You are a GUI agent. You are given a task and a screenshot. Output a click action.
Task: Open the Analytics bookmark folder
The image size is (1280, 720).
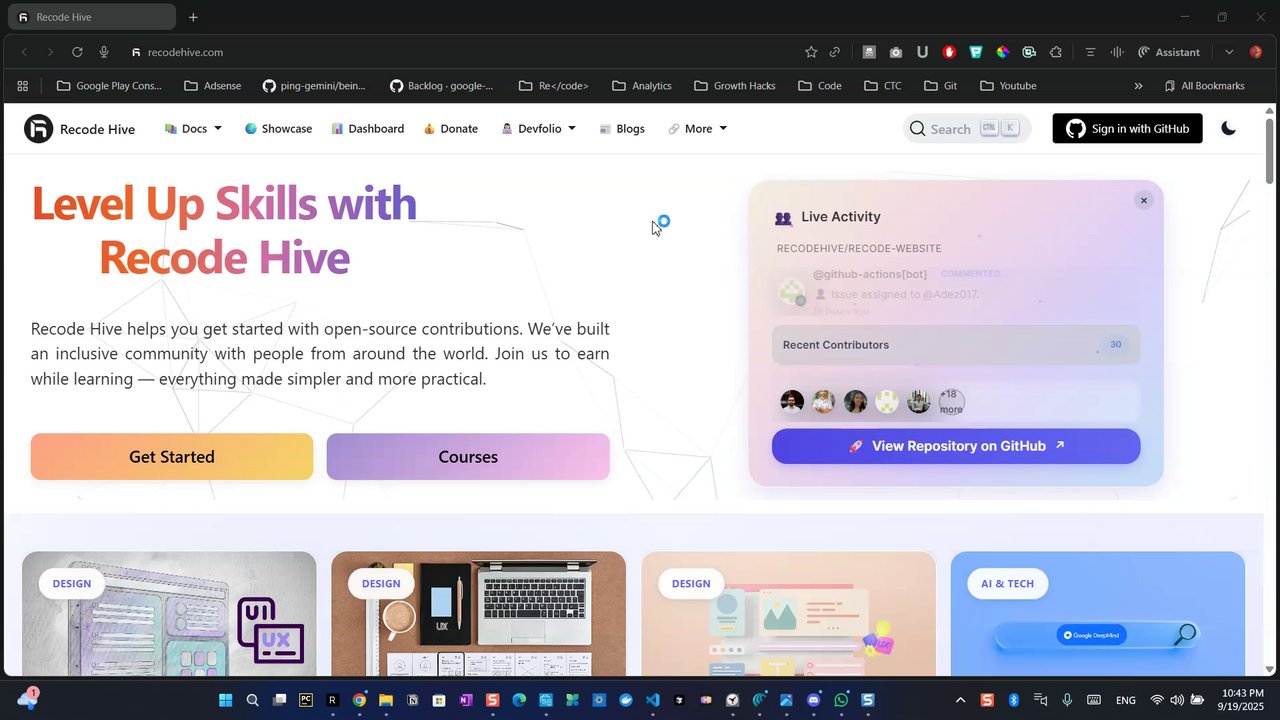pyautogui.click(x=642, y=86)
